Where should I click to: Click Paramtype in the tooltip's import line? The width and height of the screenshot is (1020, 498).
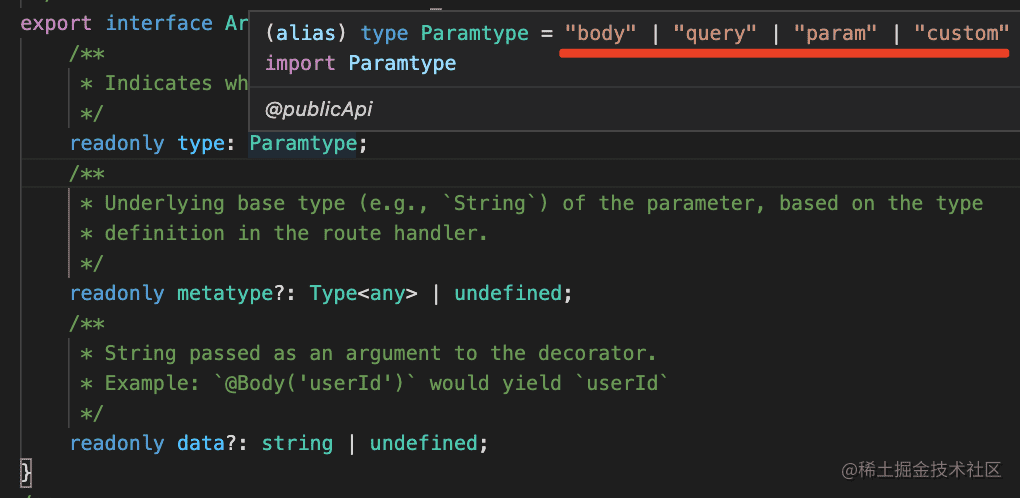[402, 63]
